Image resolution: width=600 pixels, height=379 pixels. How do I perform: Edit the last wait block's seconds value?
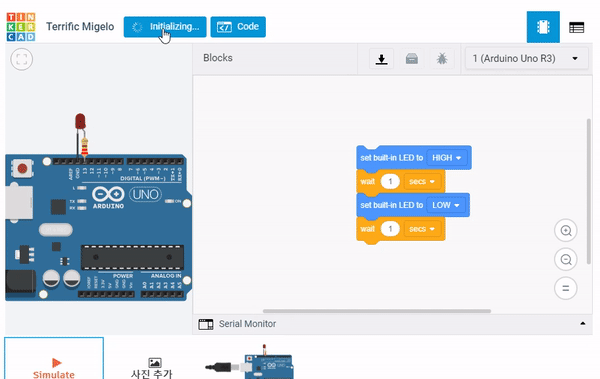[x=390, y=229]
